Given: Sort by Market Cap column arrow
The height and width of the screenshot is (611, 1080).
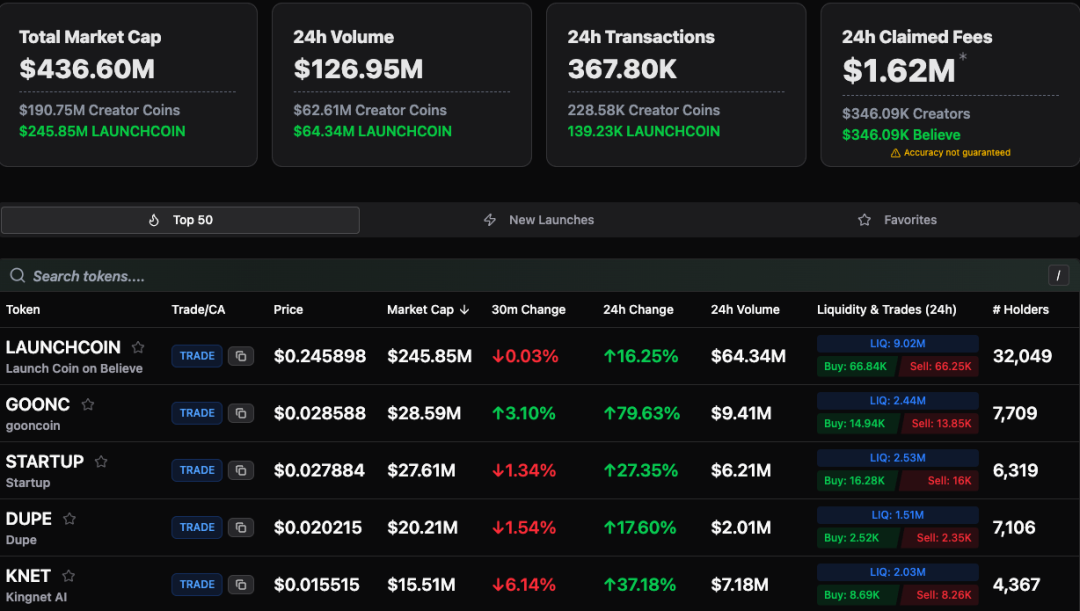Looking at the screenshot, I should 464,310.
